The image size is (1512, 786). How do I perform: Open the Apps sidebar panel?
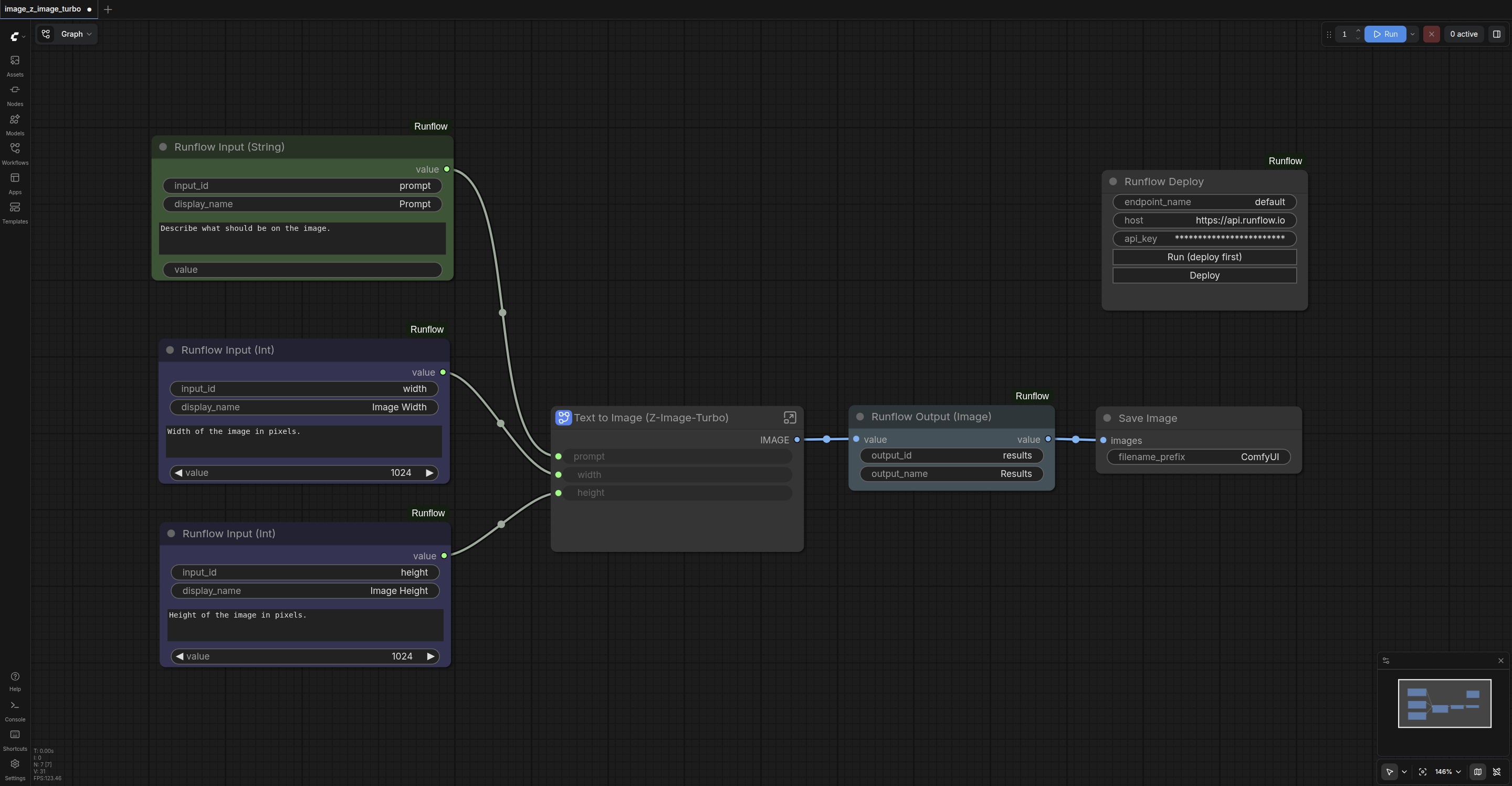click(x=15, y=183)
